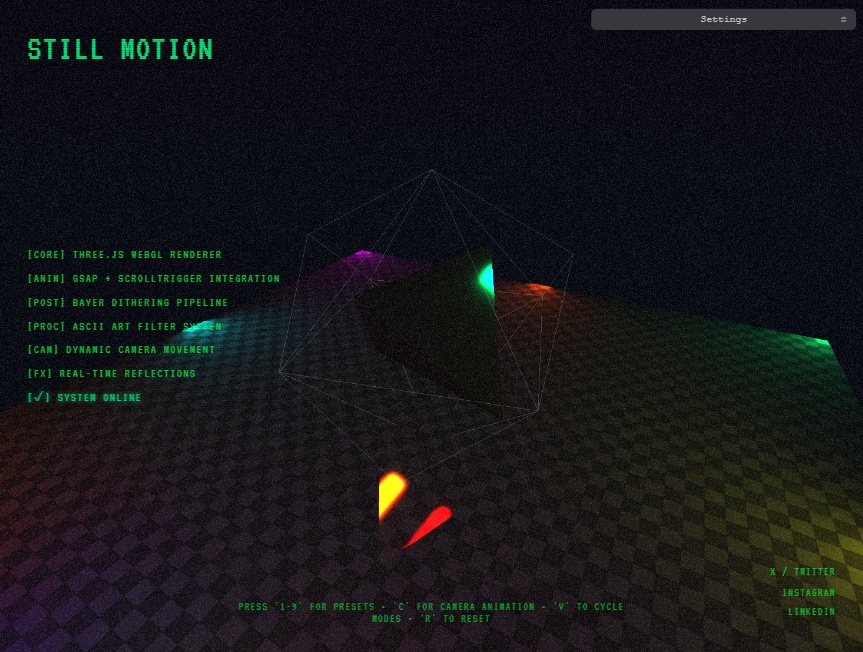
Task: Click the [FX] Real-Time Reflections entry
Action: point(112,374)
